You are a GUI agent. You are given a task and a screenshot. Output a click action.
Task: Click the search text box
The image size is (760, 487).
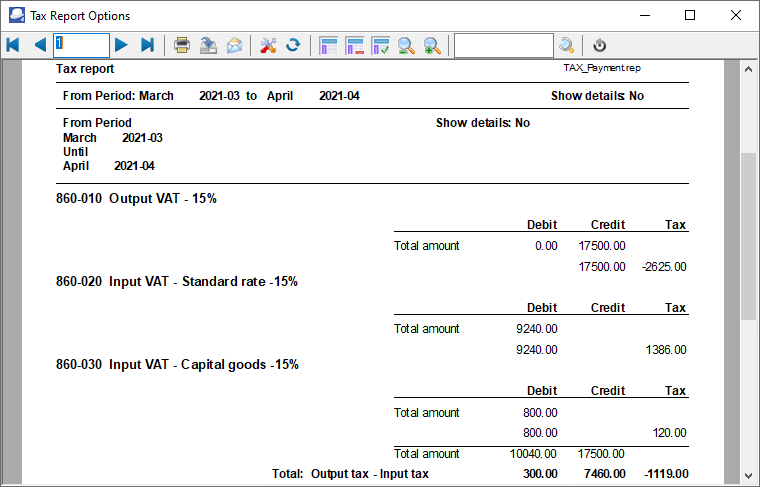pyautogui.click(x=503, y=45)
